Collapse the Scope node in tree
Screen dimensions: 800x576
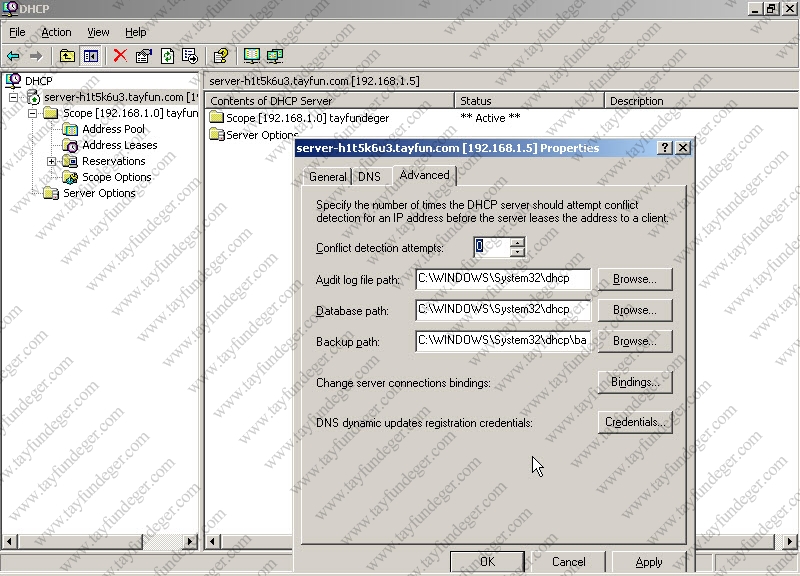coord(33,113)
